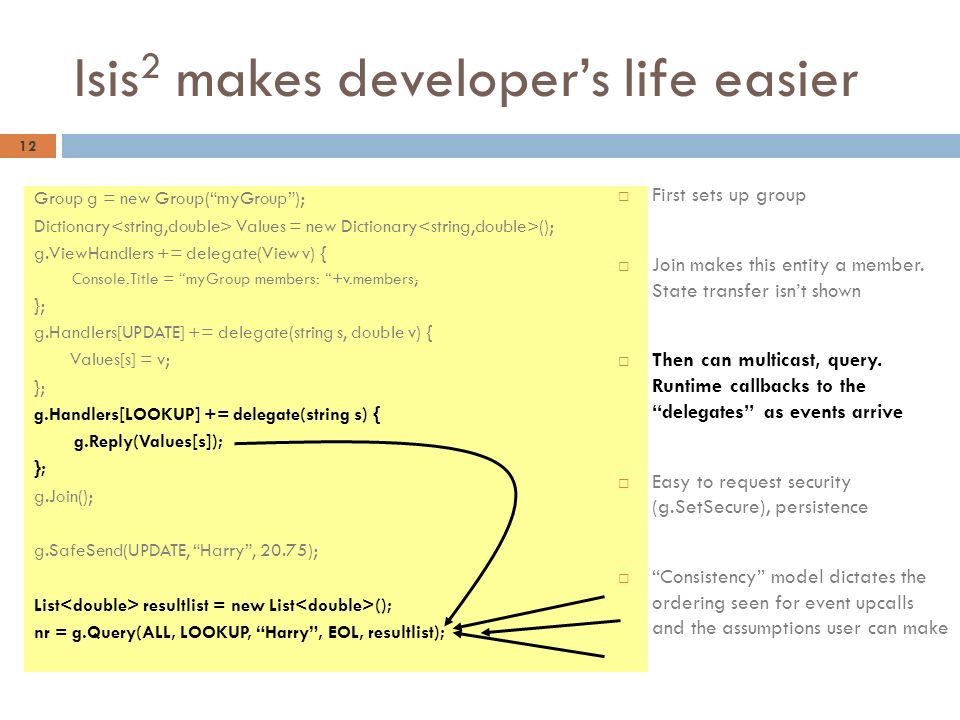
Task: Select the code line Group g = new Group("myGroup");
Action: coord(170,199)
